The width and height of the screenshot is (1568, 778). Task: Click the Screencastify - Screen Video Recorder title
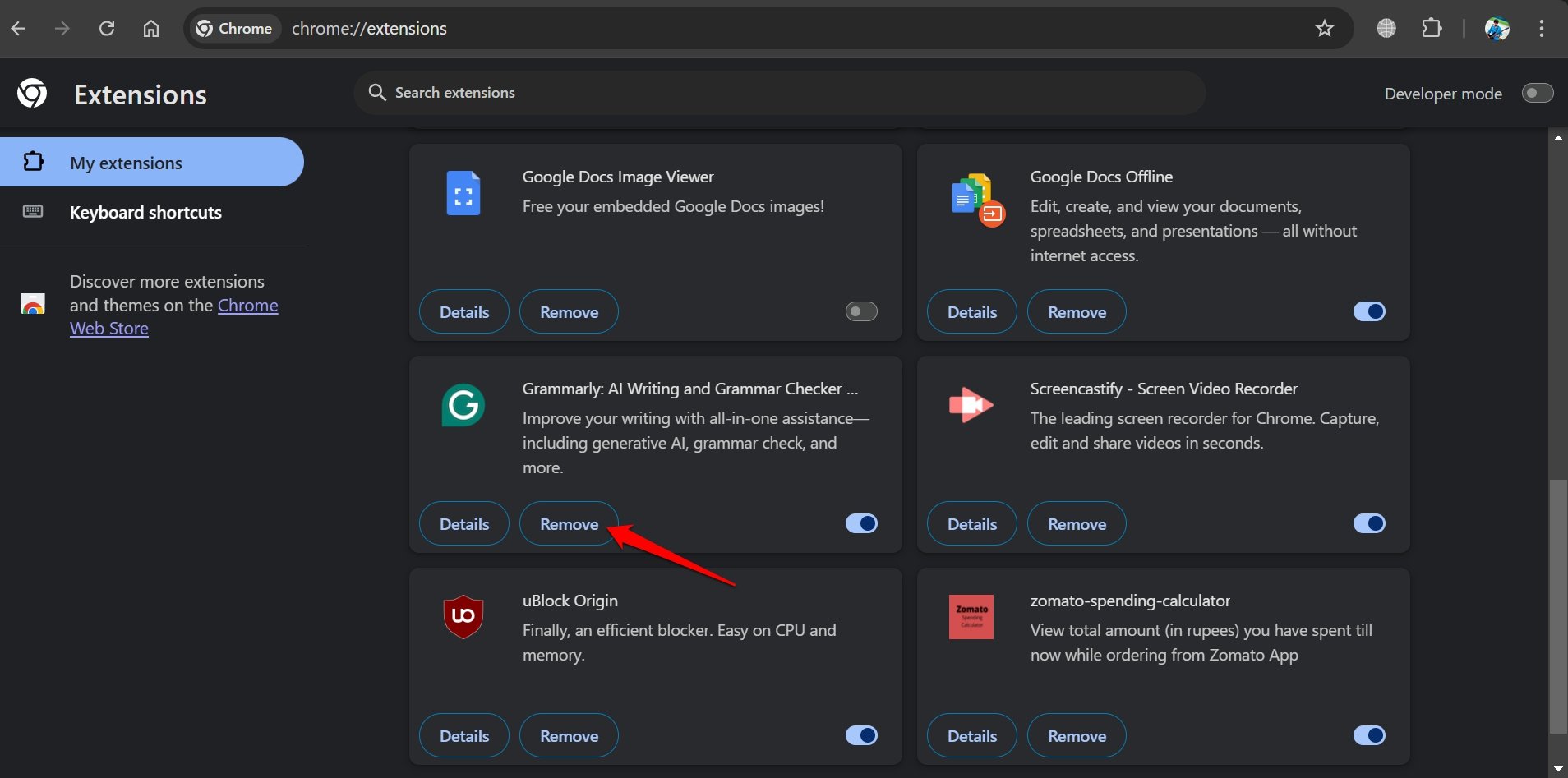(1164, 389)
